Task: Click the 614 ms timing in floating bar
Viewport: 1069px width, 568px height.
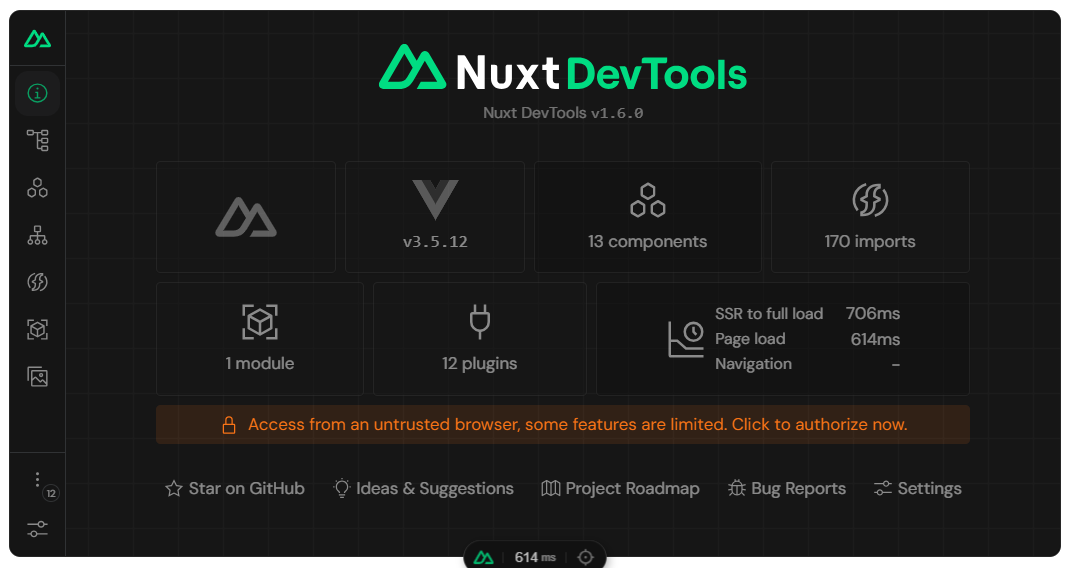Action: pyautogui.click(x=535, y=558)
